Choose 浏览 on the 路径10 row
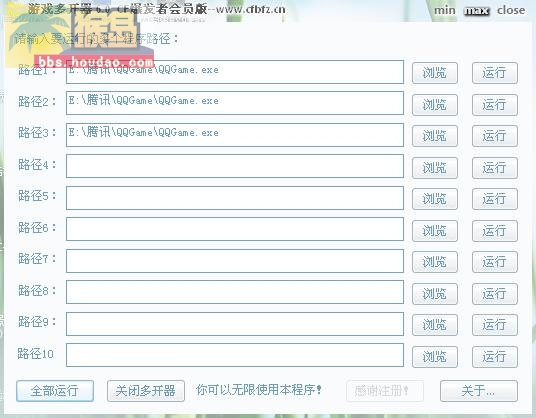 [x=434, y=357]
